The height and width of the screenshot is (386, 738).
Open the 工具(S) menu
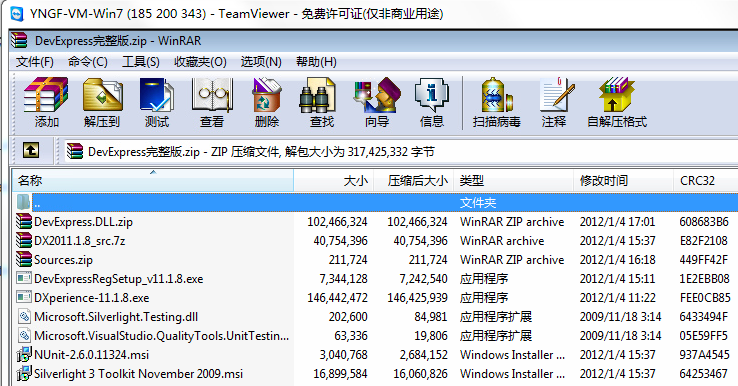pos(141,62)
